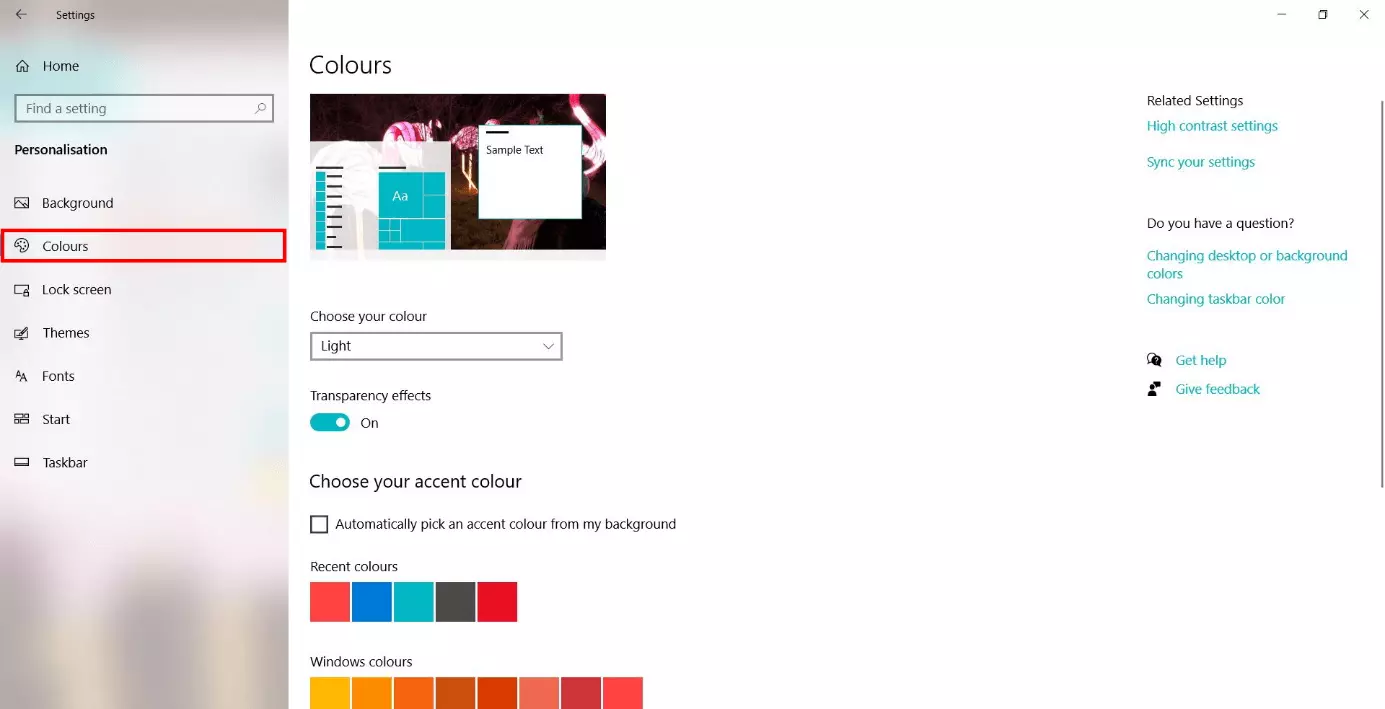Click the Background picture icon in sidebar

(22, 203)
